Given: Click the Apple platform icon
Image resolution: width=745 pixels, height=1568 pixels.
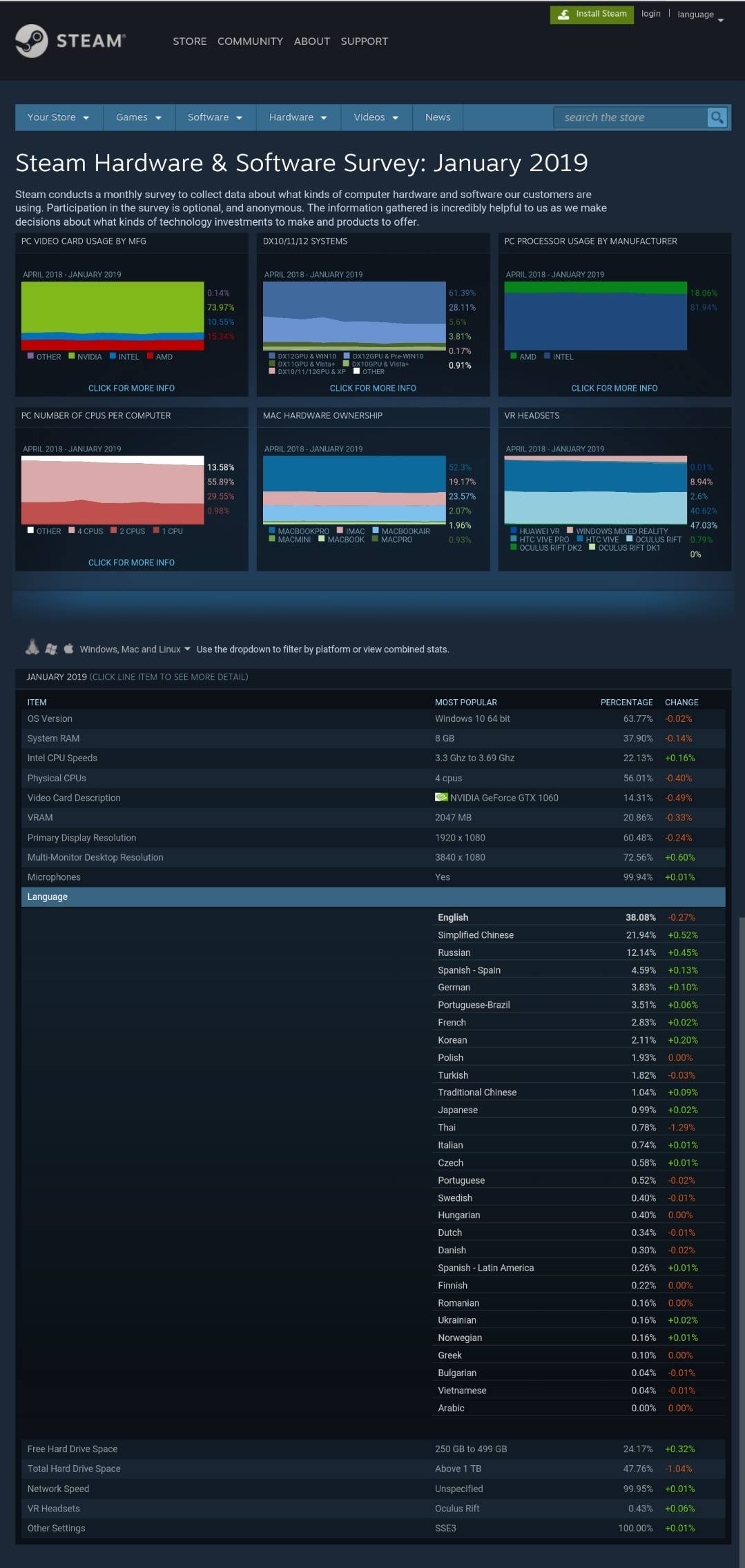Looking at the screenshot, I should (x=68, y=649).
